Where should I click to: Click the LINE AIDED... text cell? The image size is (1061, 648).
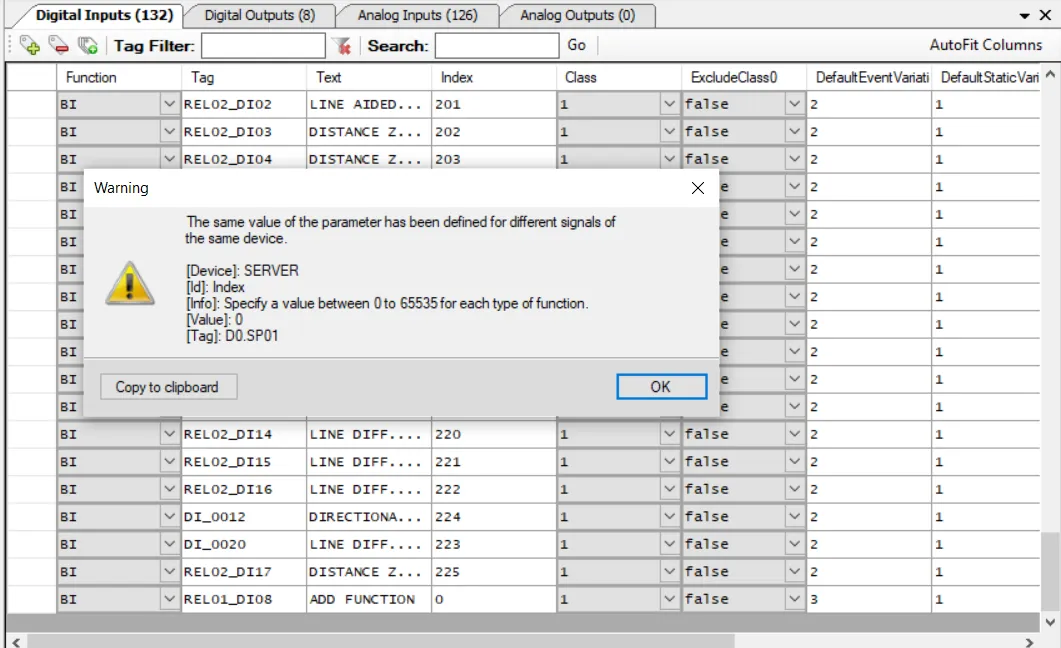(369, 104)
